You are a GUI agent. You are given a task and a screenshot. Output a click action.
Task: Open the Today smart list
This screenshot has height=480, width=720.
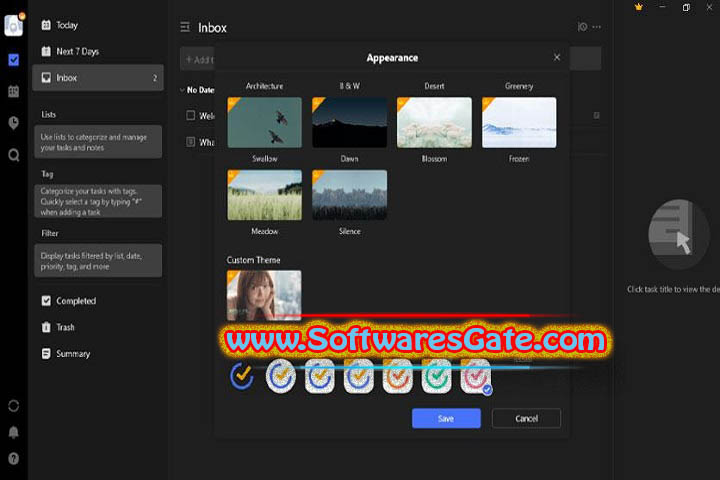click(x=98, y=25)
